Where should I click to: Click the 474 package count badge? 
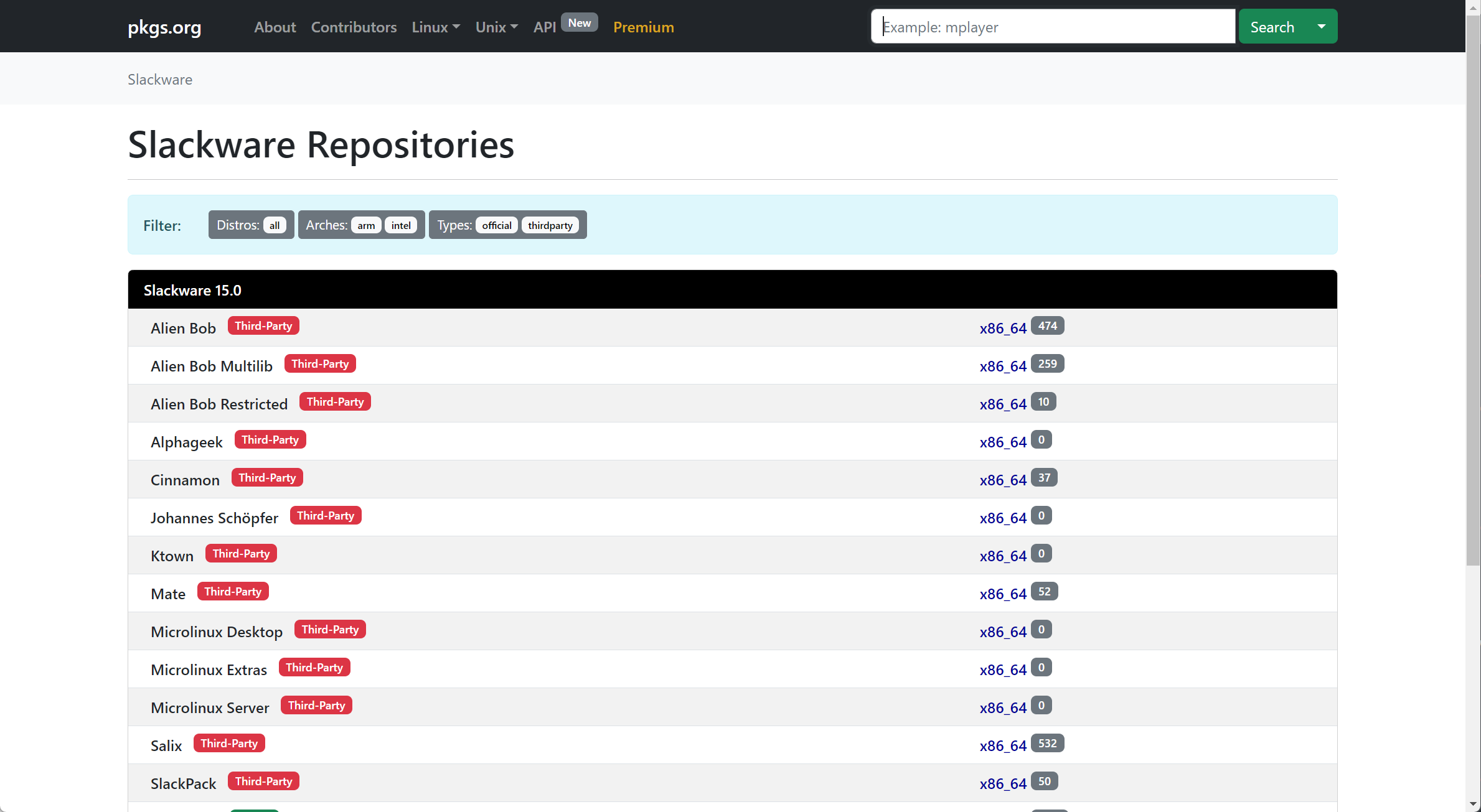[x=1047, y=326]
